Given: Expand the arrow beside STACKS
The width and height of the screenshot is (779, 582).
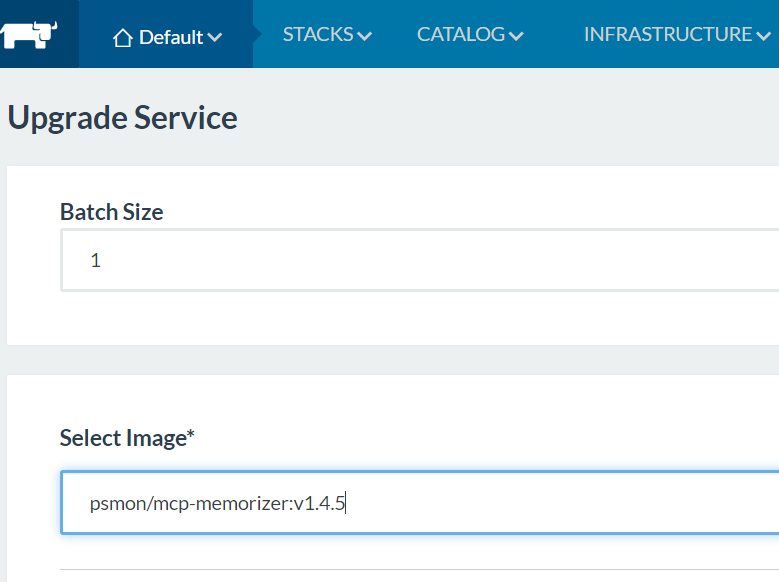Looking at the screenshot, I should [x=364, y=36].
